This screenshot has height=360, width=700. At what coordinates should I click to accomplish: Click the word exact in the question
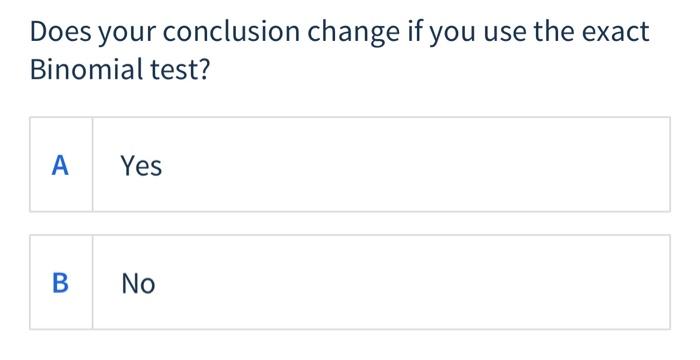pyautogui.click(x=612, y=31)
